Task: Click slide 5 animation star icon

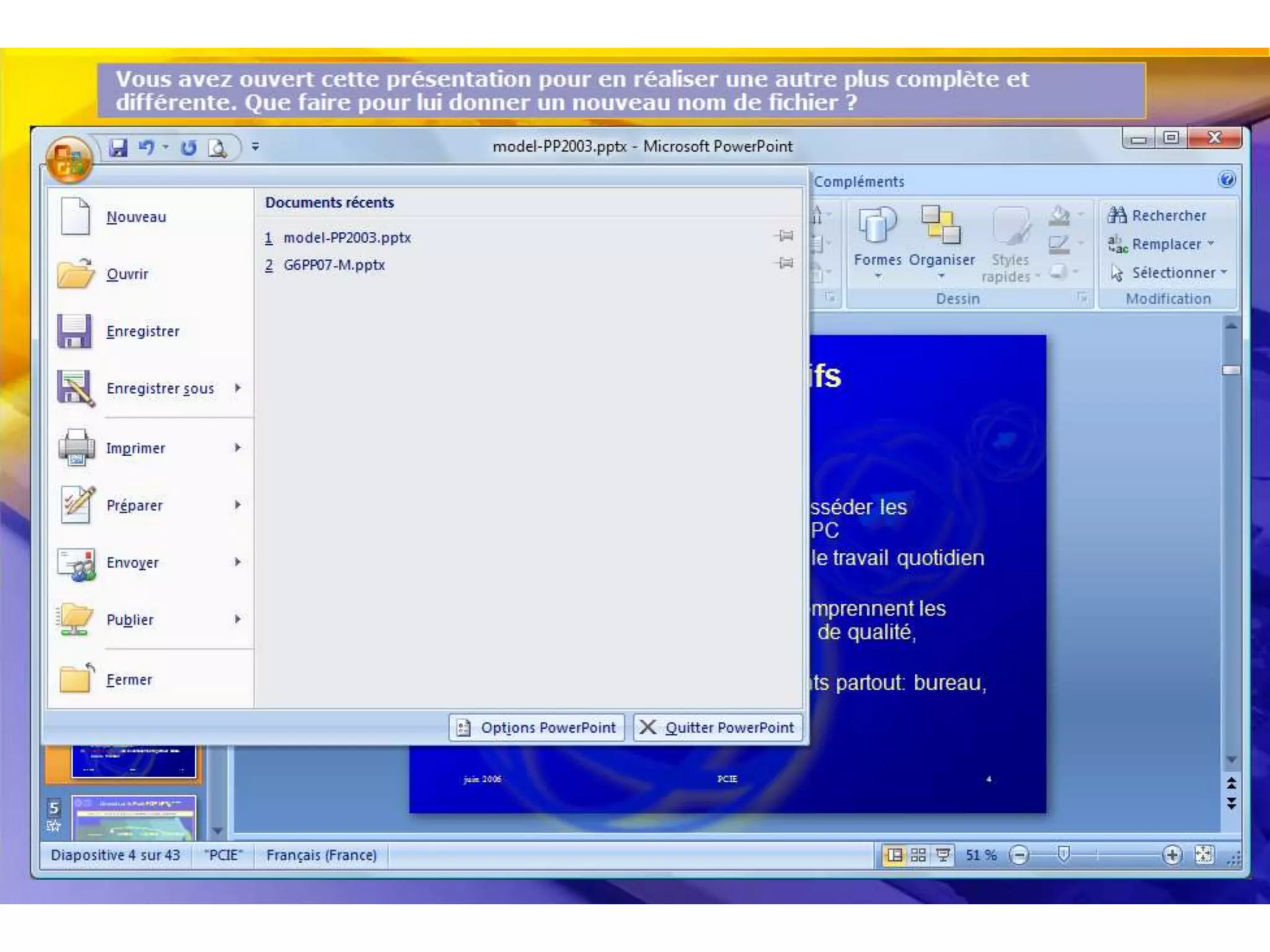Action: (x=54, y=826)
